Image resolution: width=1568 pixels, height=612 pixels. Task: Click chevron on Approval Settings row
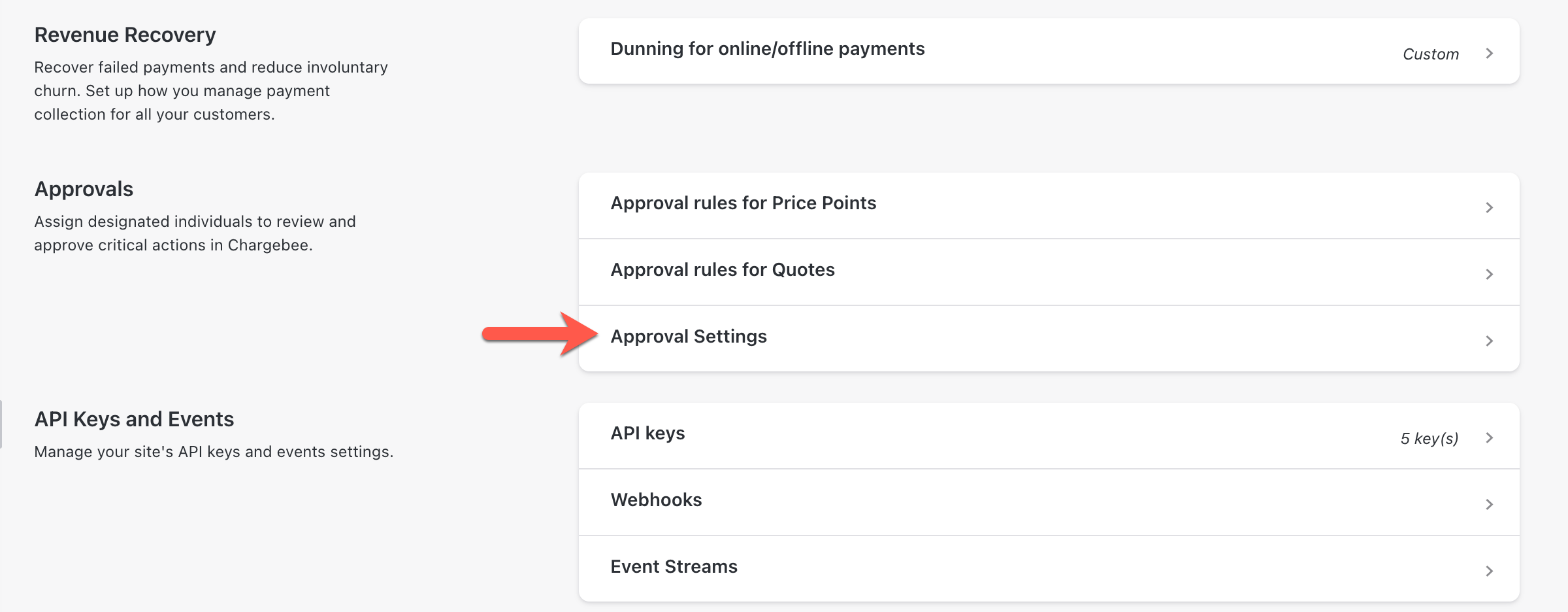(1489, 341)
